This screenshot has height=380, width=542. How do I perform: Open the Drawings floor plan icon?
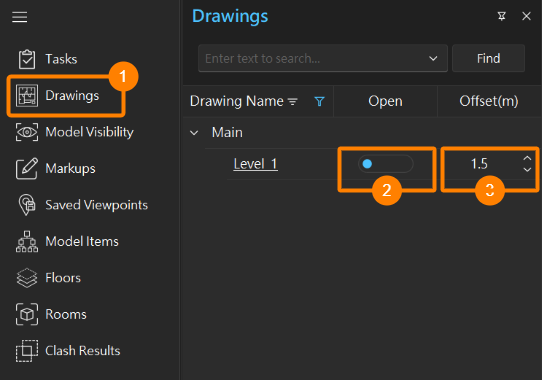tap(27, 96)
